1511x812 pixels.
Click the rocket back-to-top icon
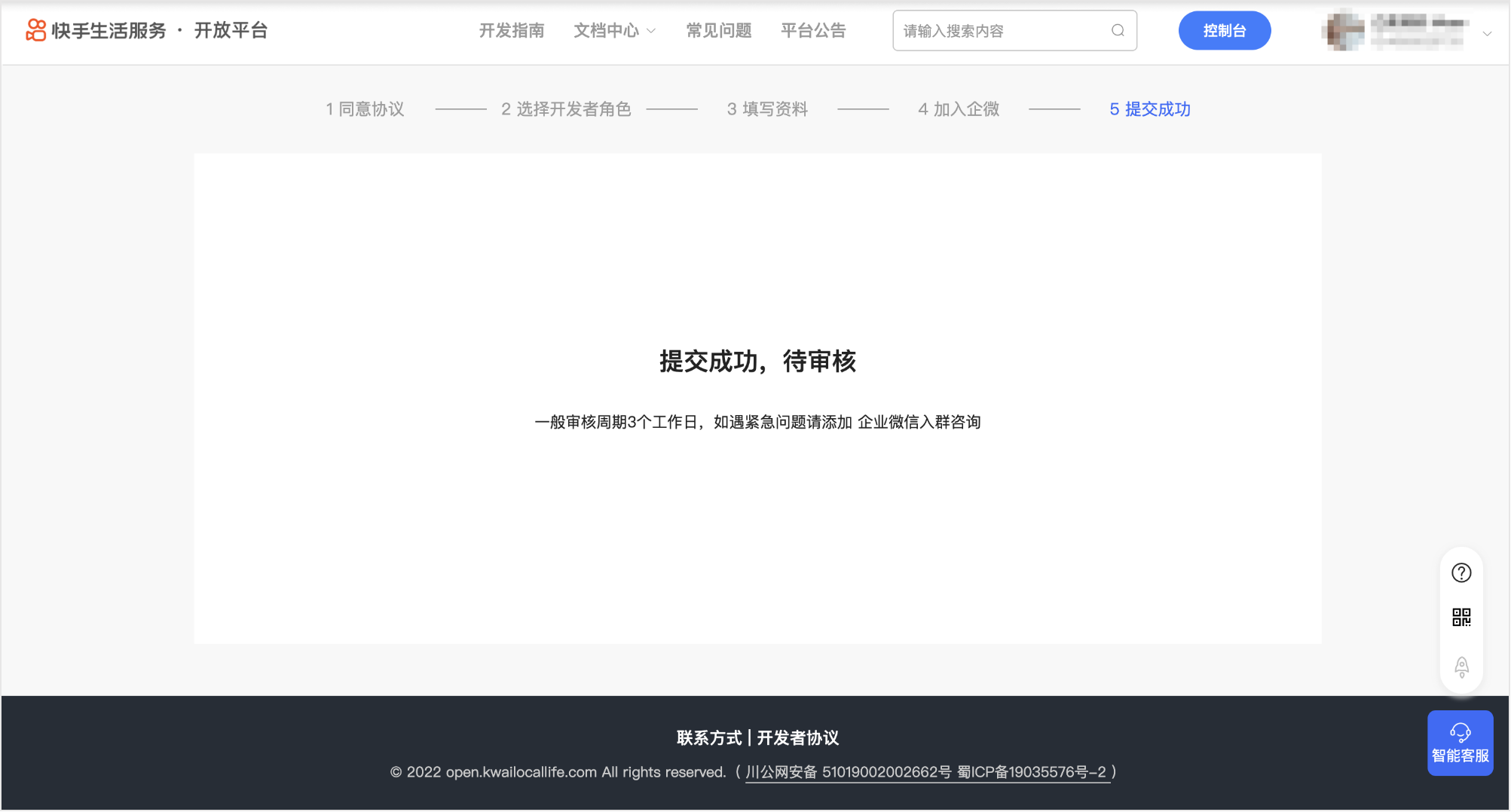point(1461,667)
